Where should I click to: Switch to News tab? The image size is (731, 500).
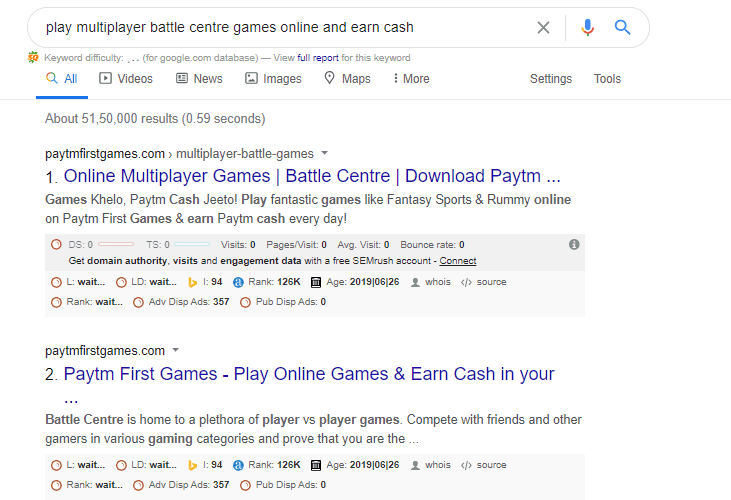pyautogui.click(x=199, y=79)
